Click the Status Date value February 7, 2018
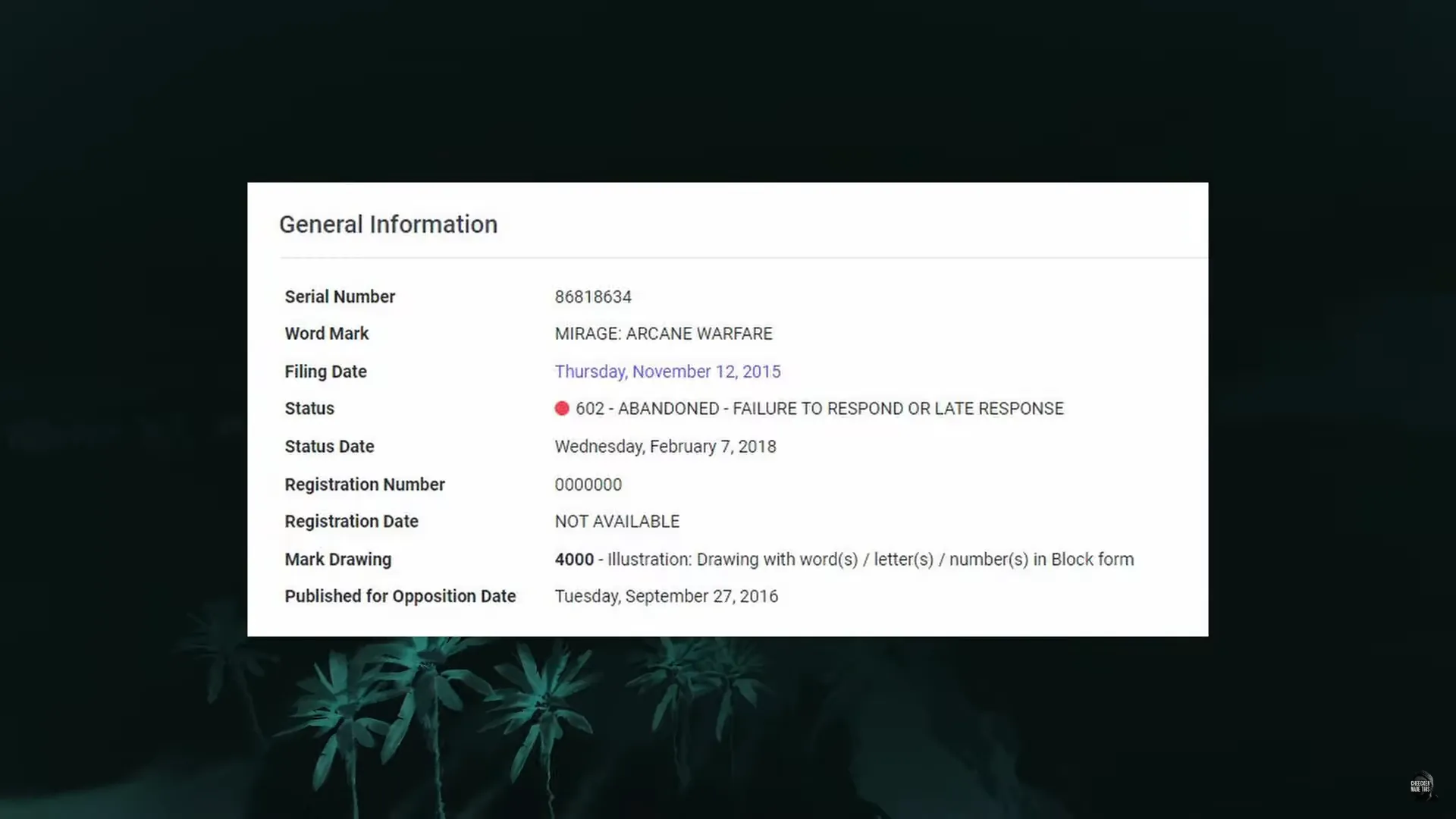Image resolution: width=1456 pixels, height=819 pixels. point(665,447)
